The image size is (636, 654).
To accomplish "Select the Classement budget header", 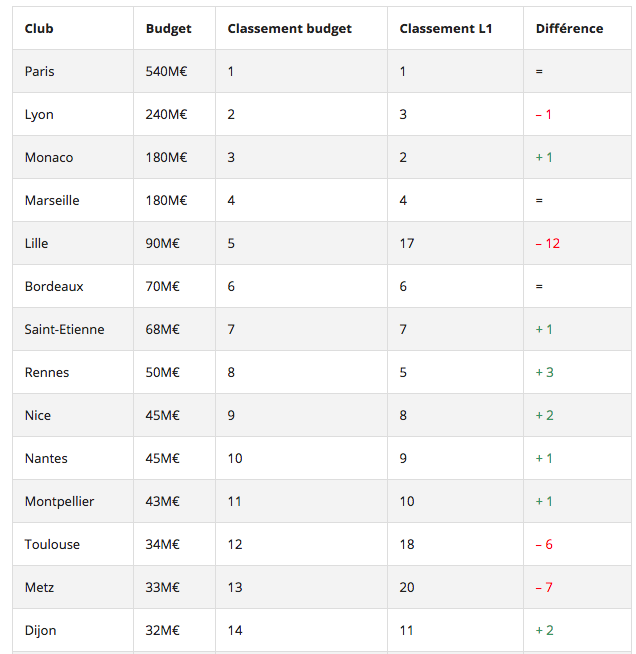I will (x=289, y=29).
